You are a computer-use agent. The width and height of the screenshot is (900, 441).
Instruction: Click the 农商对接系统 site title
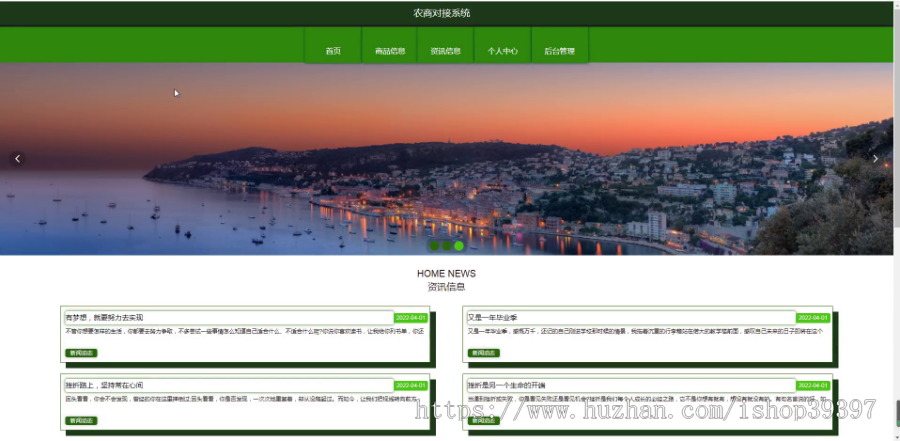pos(442,13)
